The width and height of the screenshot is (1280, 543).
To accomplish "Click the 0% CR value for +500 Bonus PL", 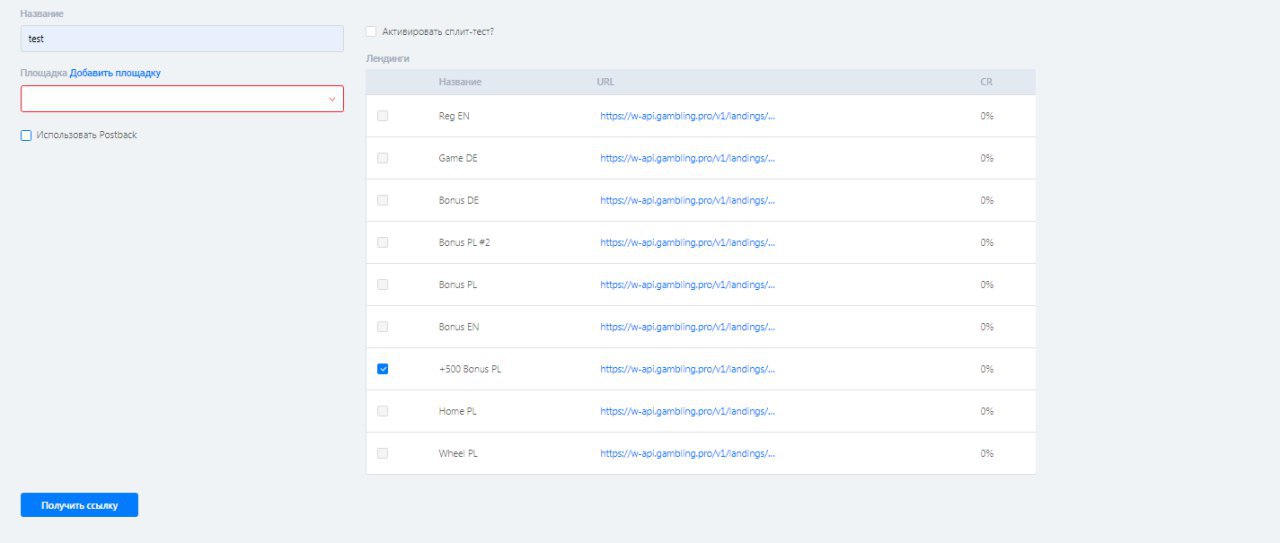I will (x=987, y=369).
